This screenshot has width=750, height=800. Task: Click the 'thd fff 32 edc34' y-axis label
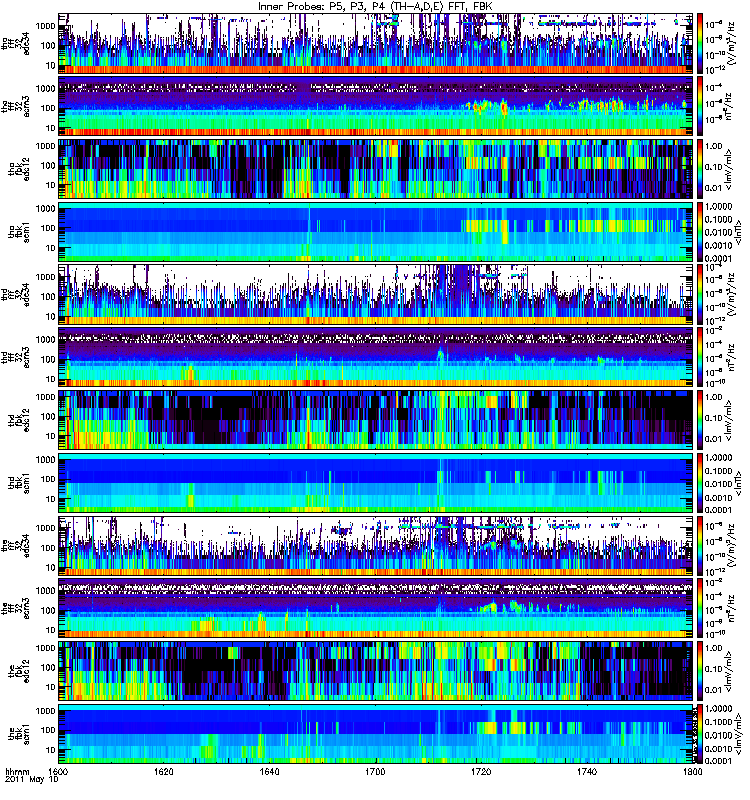[x=15, y=295]
